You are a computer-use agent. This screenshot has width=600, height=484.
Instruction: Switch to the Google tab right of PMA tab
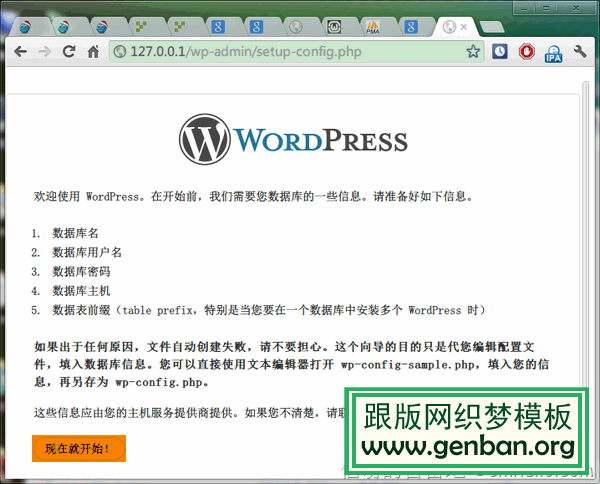411,27
